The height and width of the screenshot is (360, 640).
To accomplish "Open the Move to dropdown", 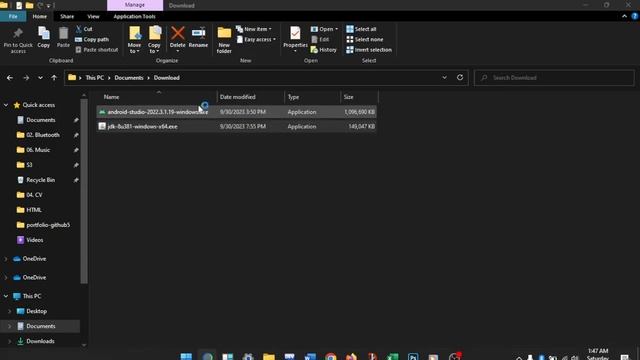I will 134,40.
